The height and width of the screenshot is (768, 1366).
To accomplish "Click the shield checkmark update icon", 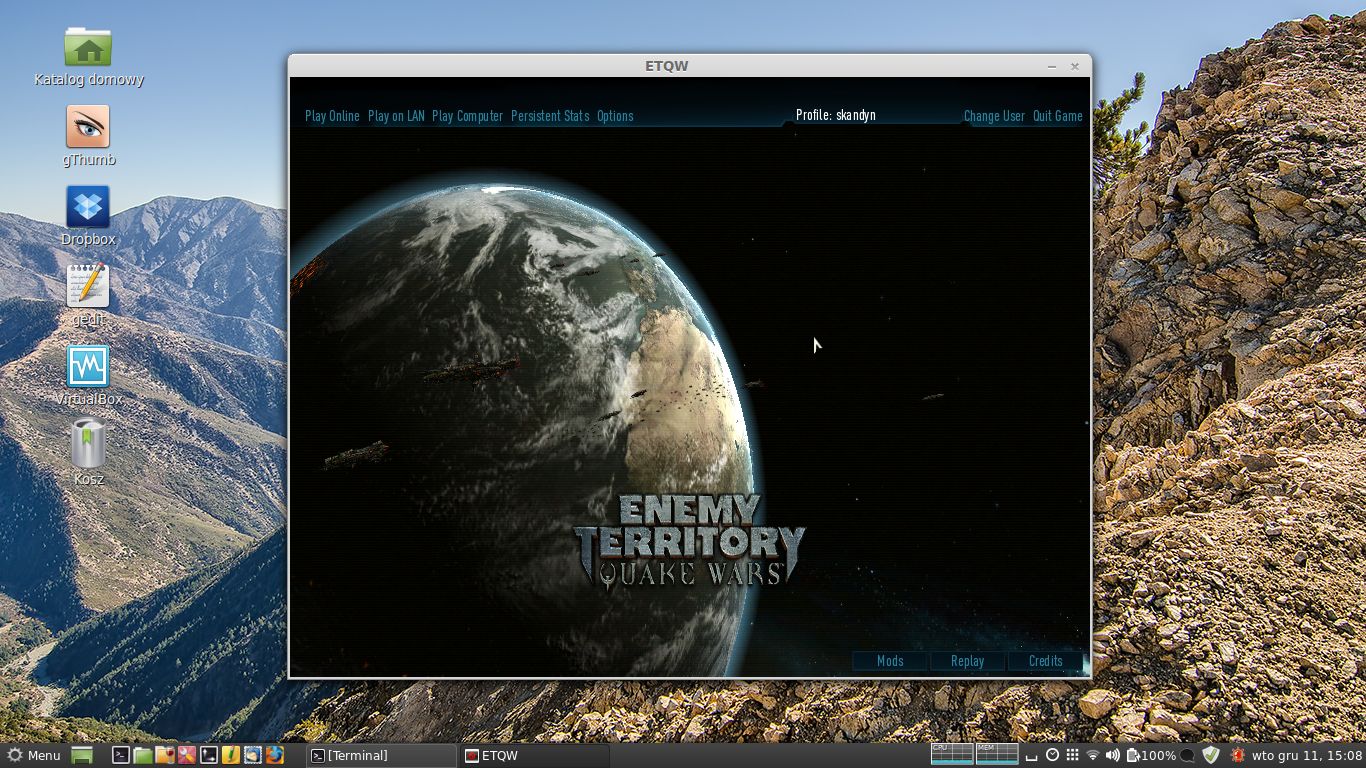I will (1211, 755).
